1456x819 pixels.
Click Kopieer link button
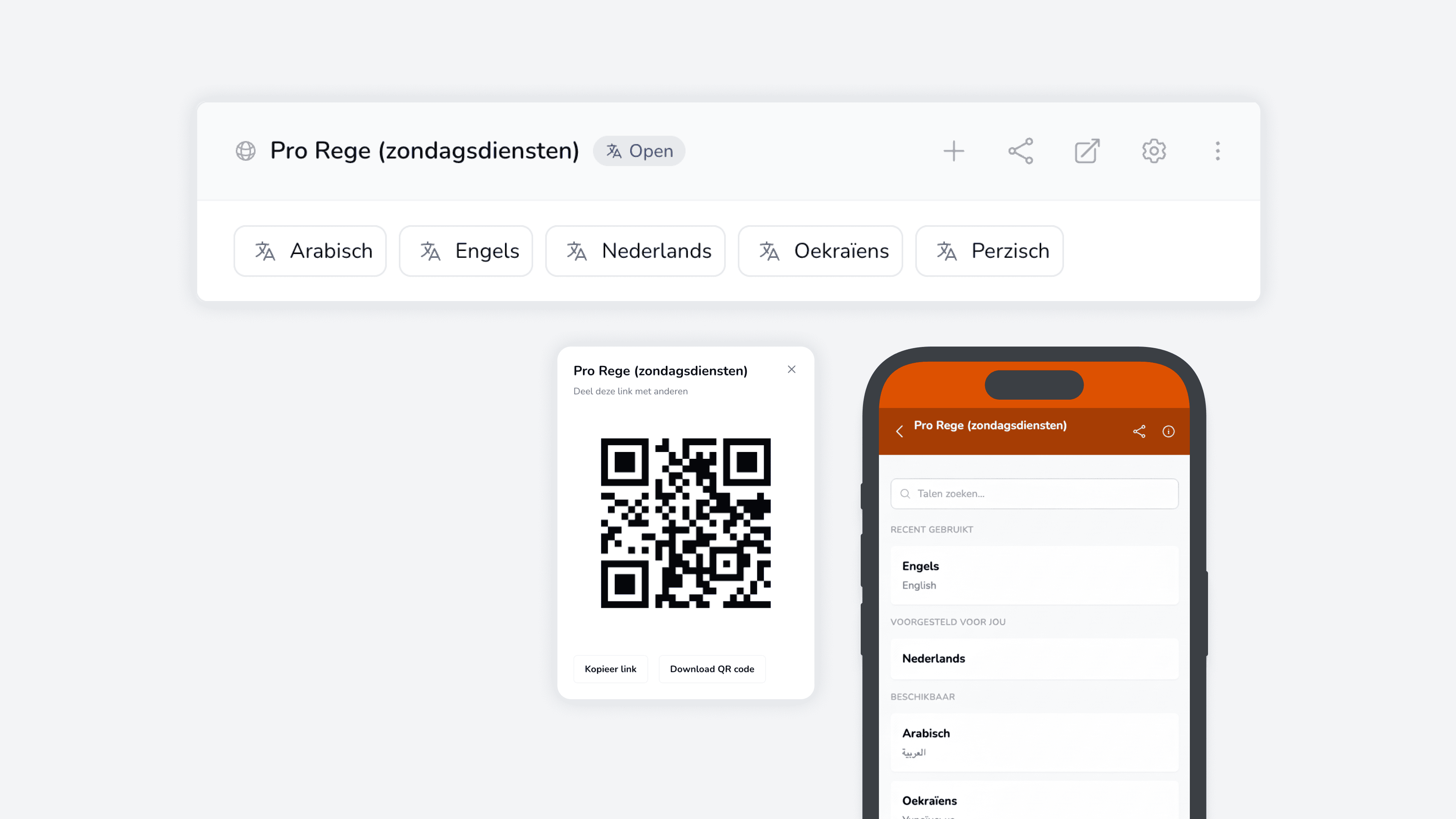pyautogui.click(x=610, y=669)
